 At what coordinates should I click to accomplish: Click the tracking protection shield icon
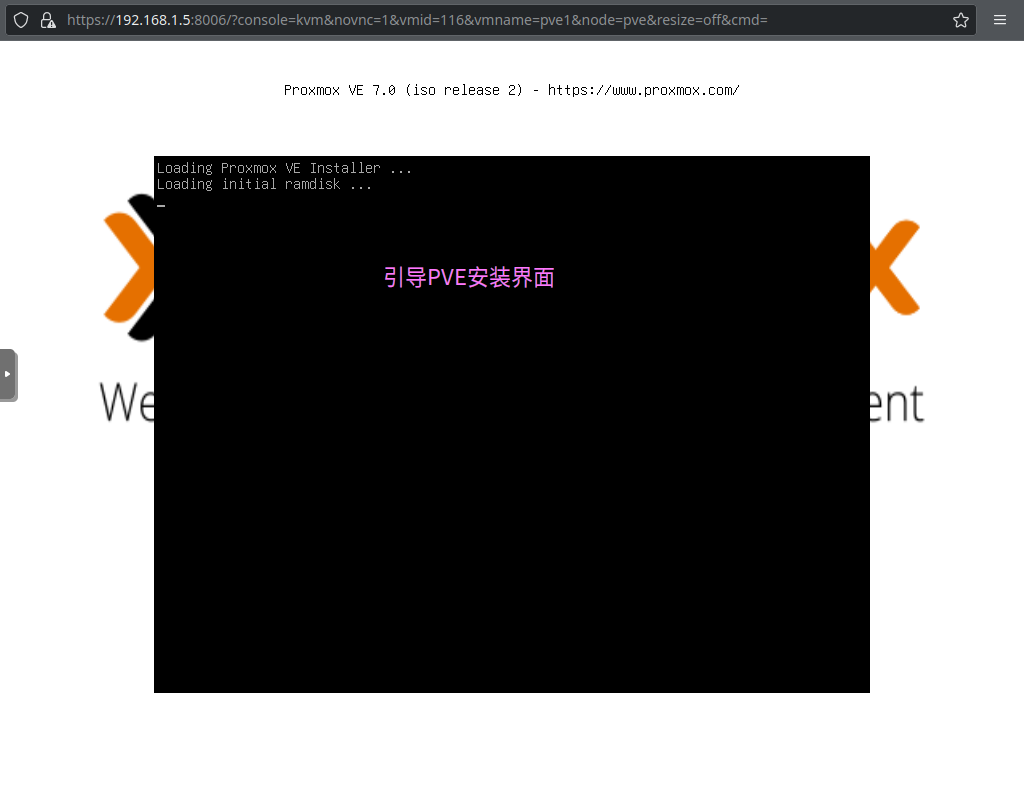click(x=20, y=20)
